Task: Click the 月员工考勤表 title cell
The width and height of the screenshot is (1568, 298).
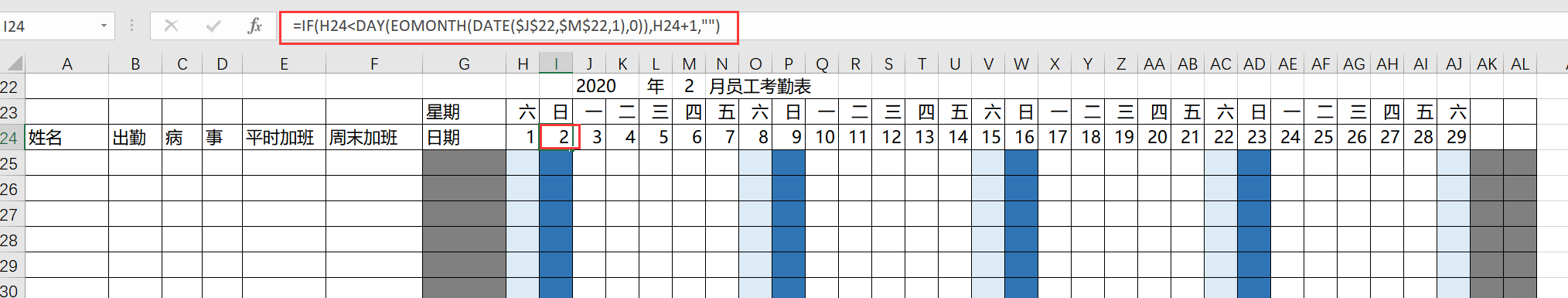Action: [759, 86]
